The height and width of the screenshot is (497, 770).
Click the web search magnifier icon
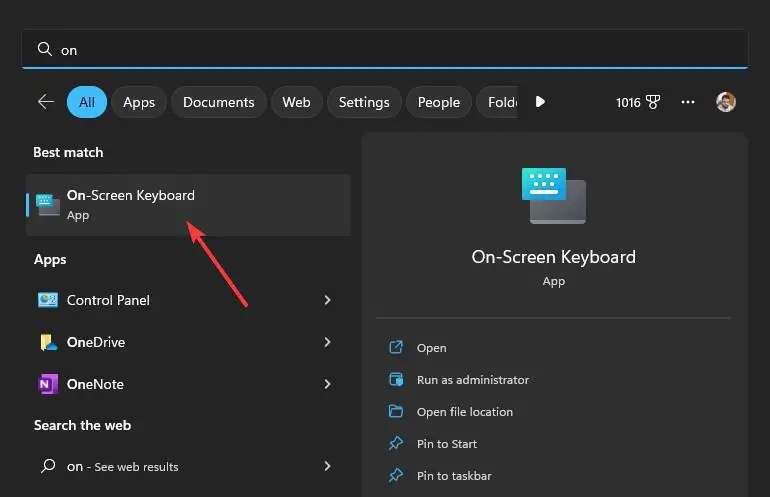pyautogui.click(x=48, y=466)
